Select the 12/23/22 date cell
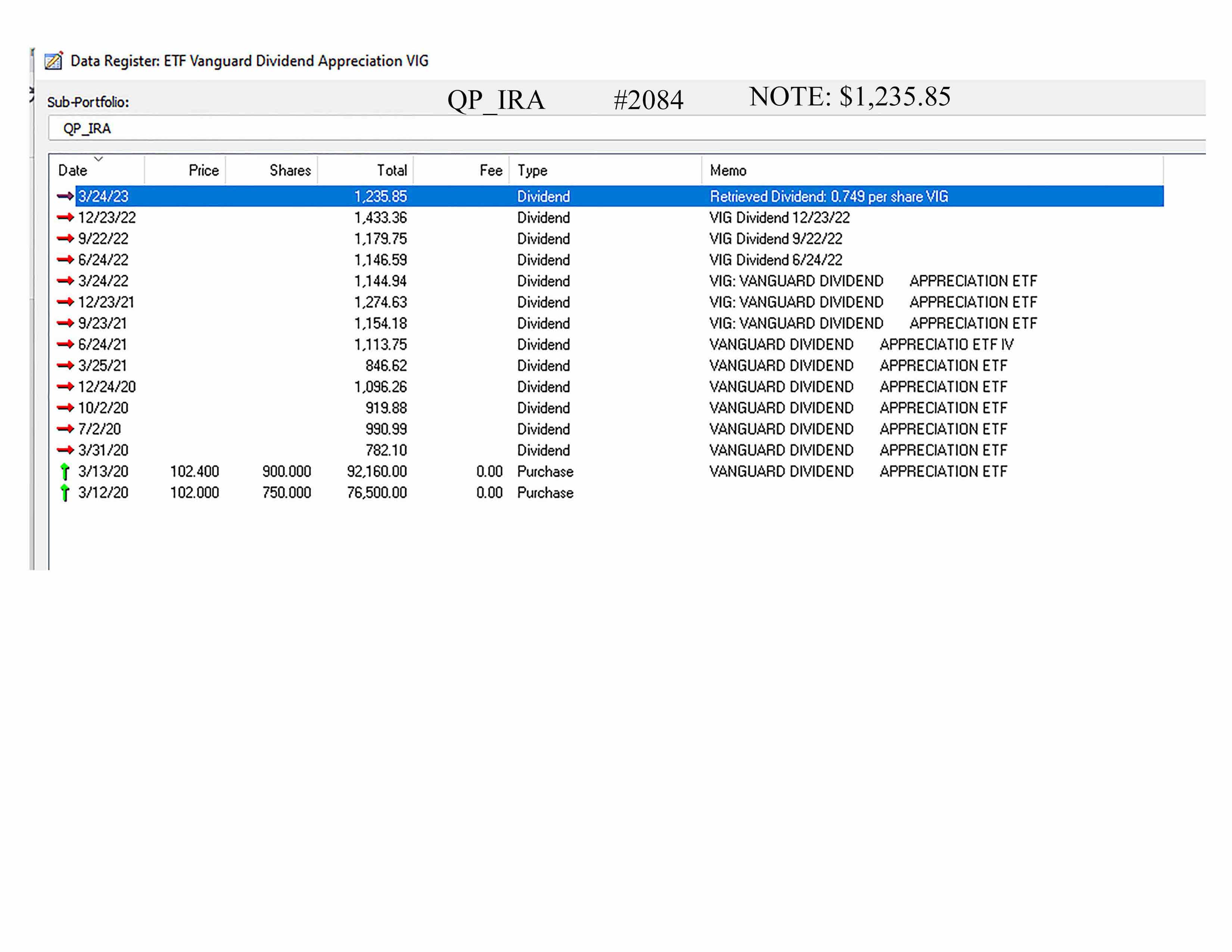Image resolution: width=1232 pixels, height=952 pixels. pyautogui.click(x=107, y=218)
